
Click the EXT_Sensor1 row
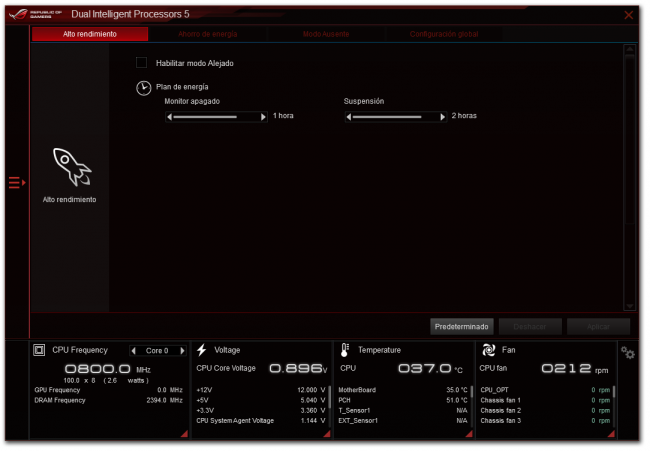point(403,421)
